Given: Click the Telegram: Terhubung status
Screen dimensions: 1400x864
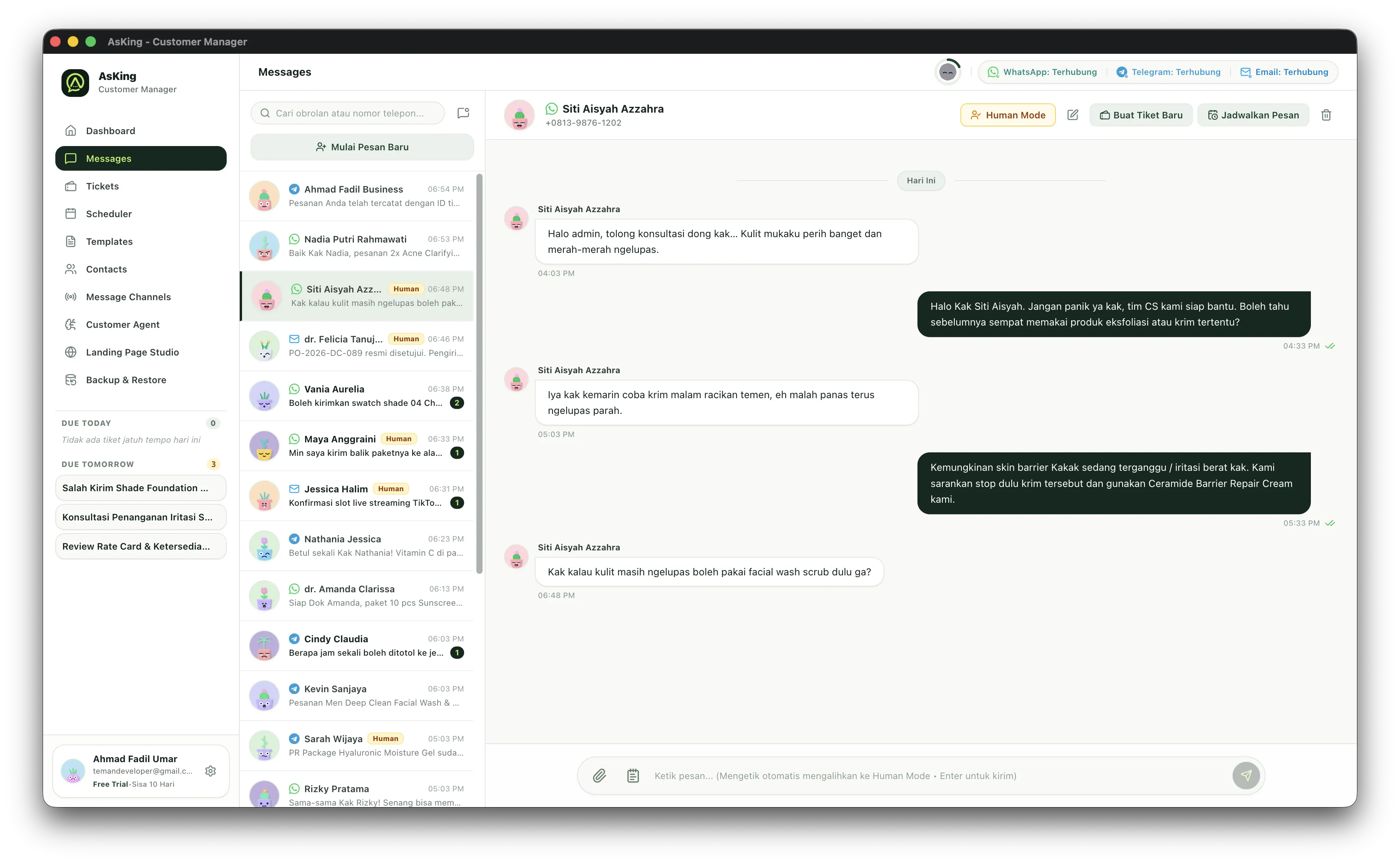Looking at the screenshot, I should coord(1168,72).
